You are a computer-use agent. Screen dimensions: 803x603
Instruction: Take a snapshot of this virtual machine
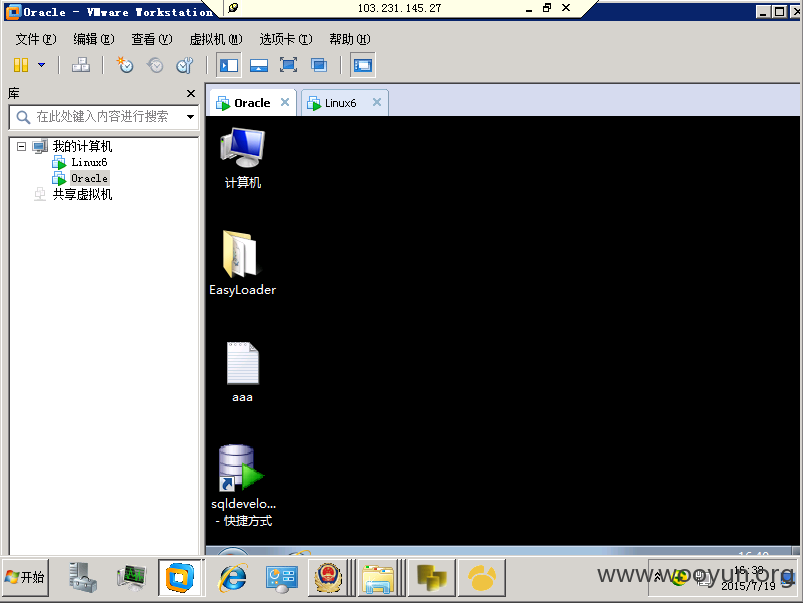(x=124, y=65)
